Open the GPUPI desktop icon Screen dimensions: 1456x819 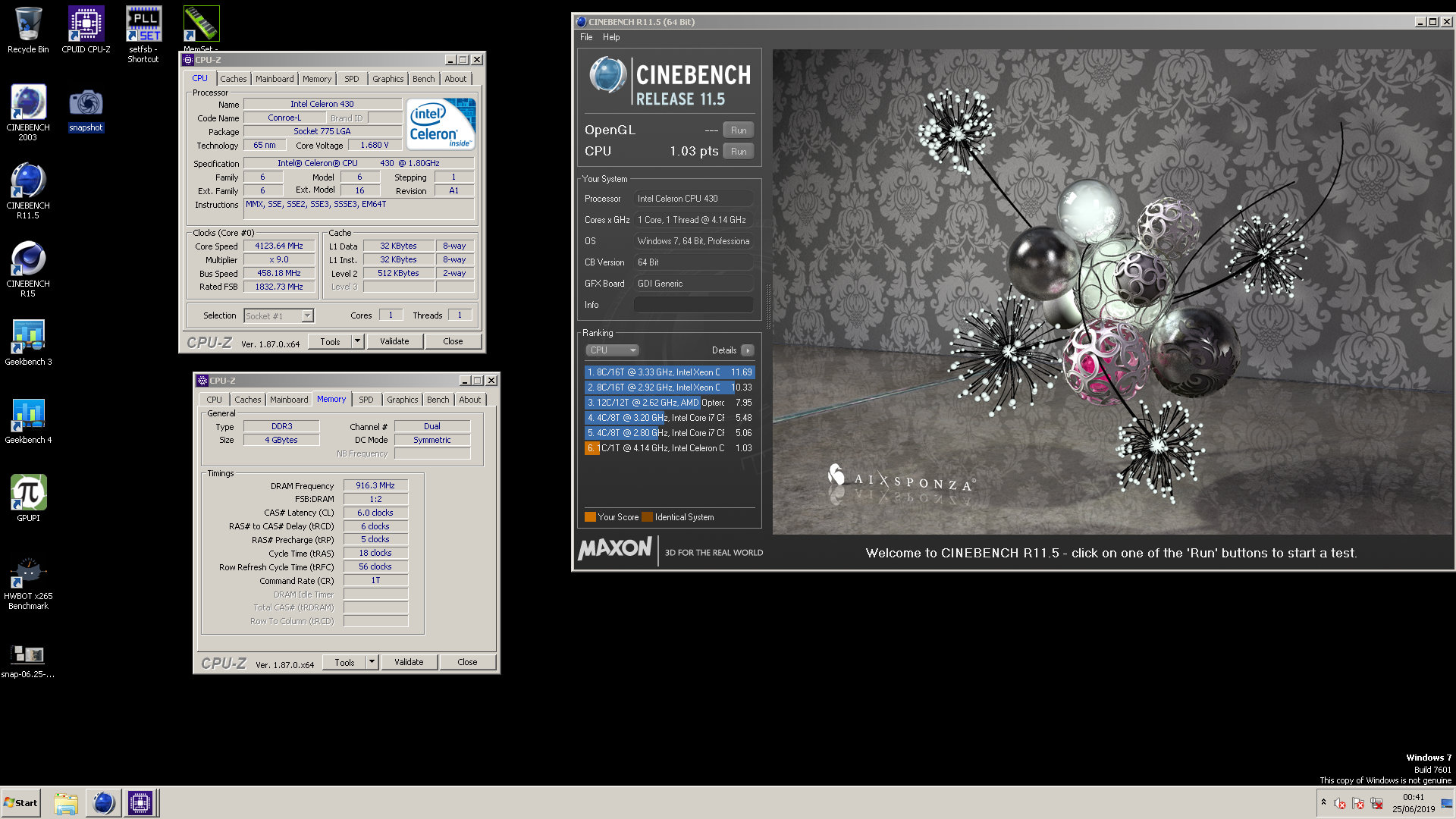[28, 498]
